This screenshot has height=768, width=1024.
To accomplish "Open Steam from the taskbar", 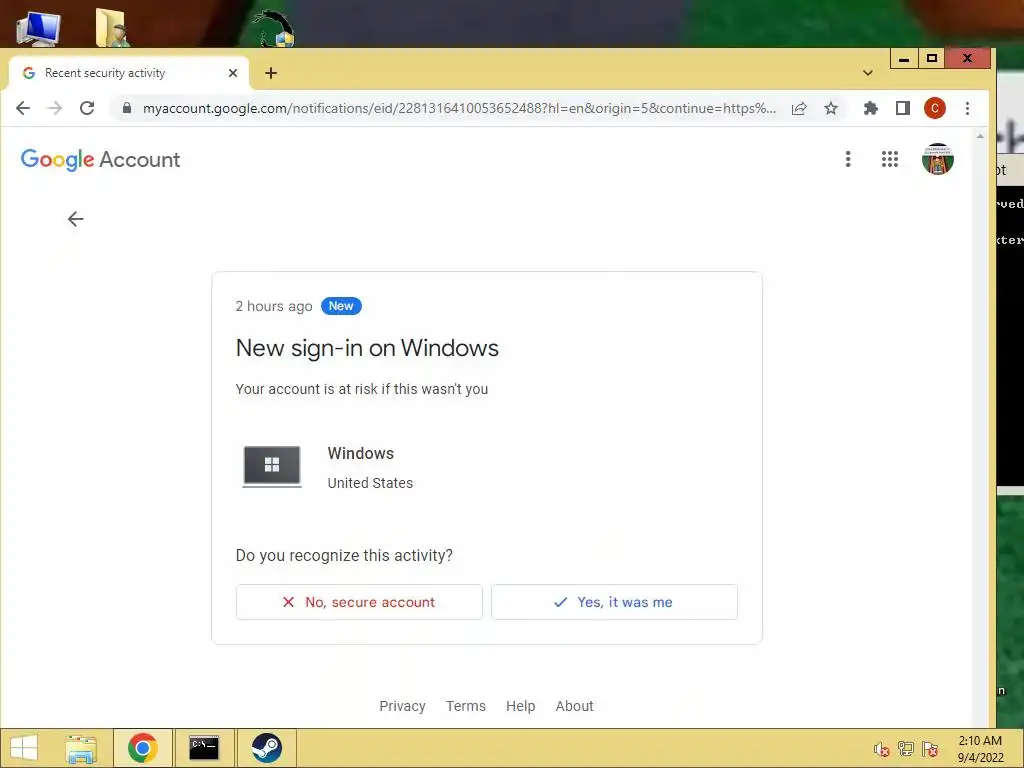I will [x=266, y=748].
